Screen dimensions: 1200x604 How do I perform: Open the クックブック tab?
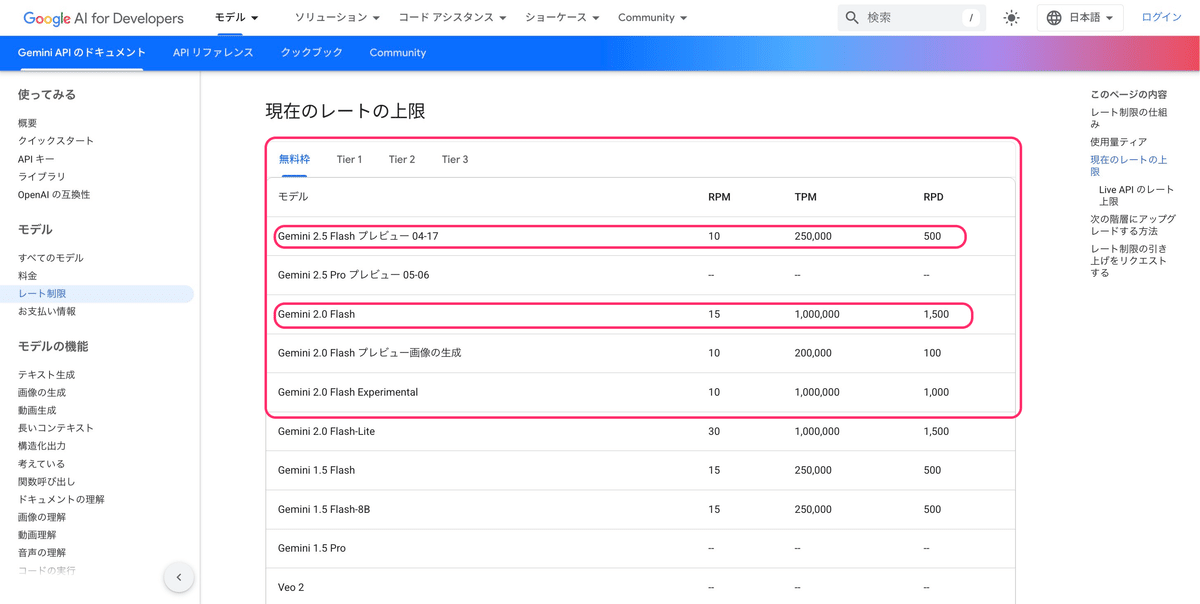pyautogui.click(x=311, y=52)
